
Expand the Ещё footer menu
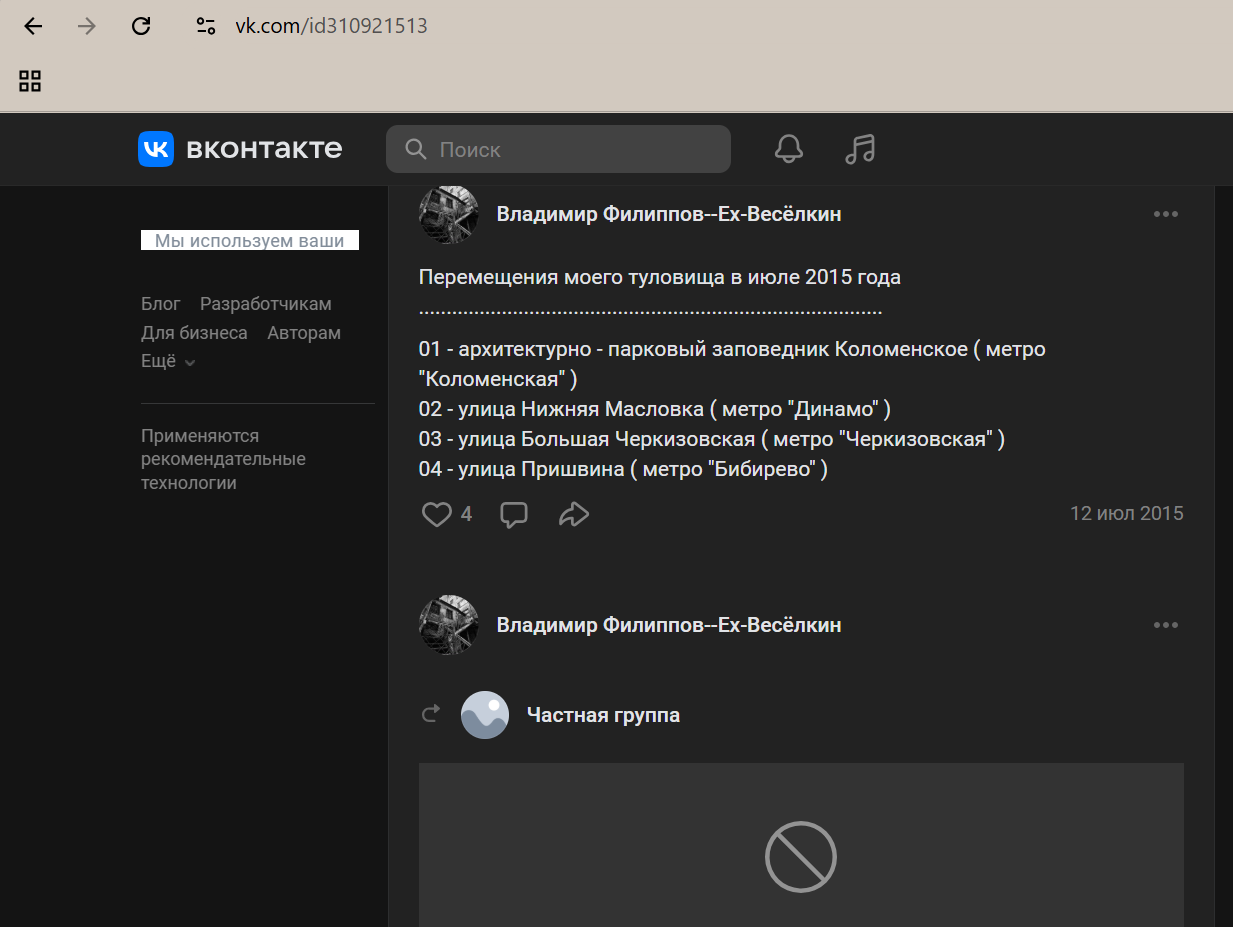coord(167,362)
